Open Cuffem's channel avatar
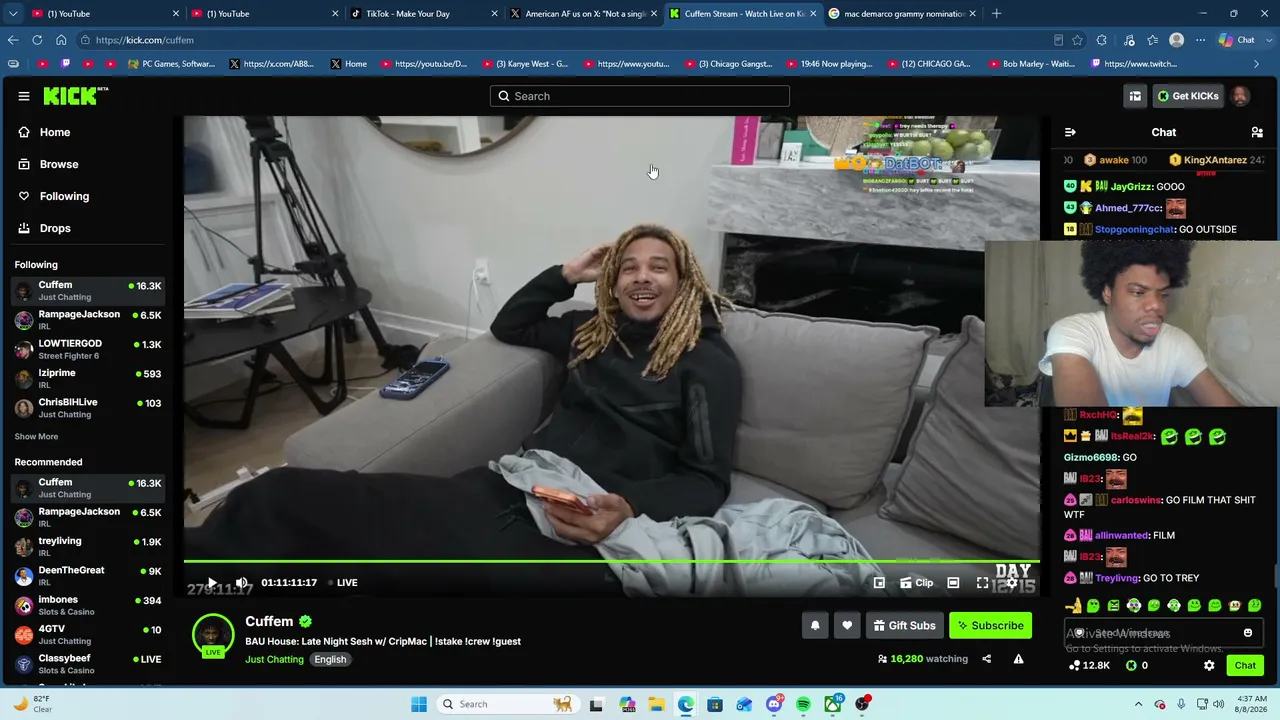Screen dimensions: 1280x720 coord(212,635)
